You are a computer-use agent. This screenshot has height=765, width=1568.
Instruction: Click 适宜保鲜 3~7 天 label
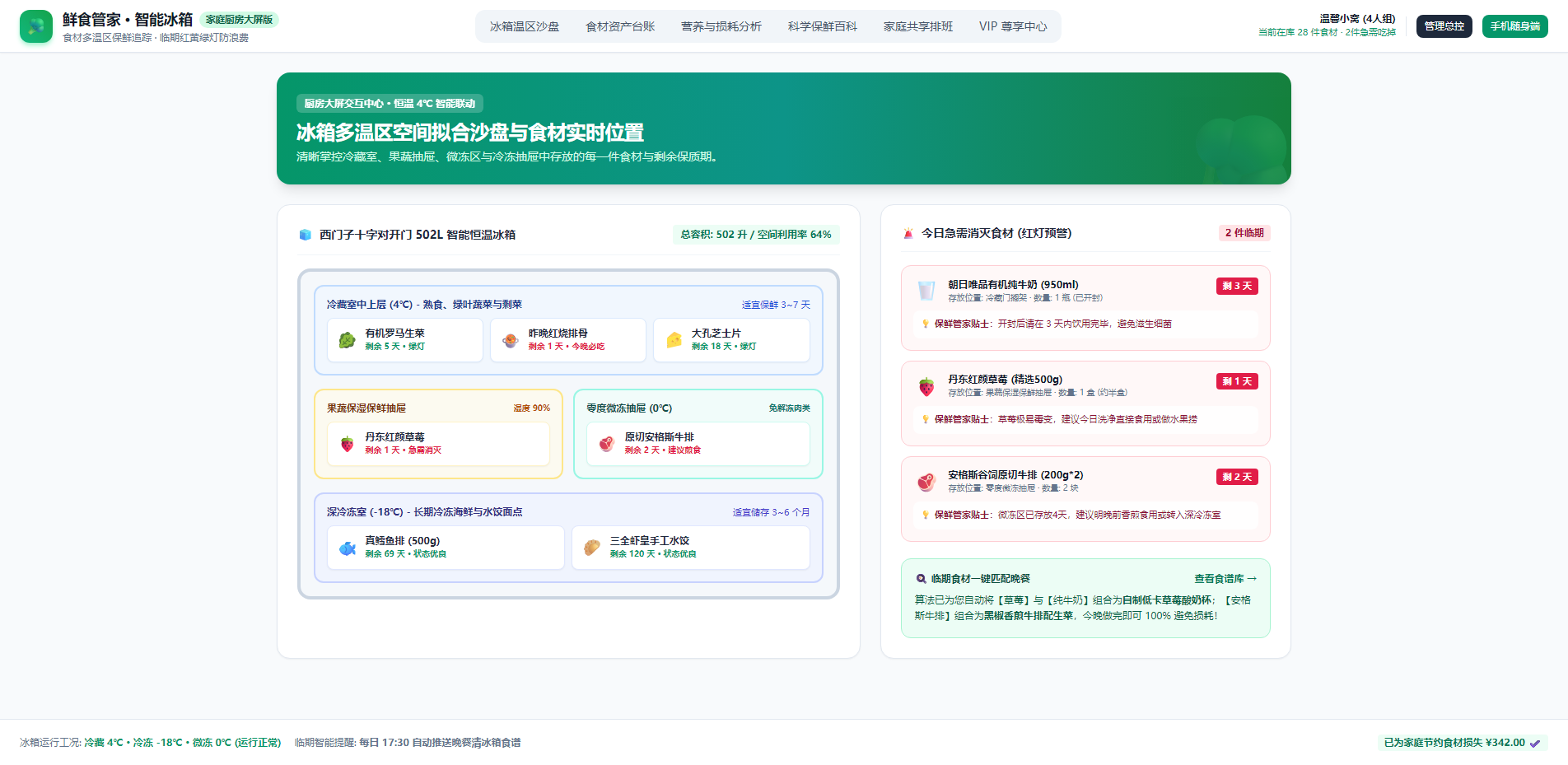click(x=776, y=305)
